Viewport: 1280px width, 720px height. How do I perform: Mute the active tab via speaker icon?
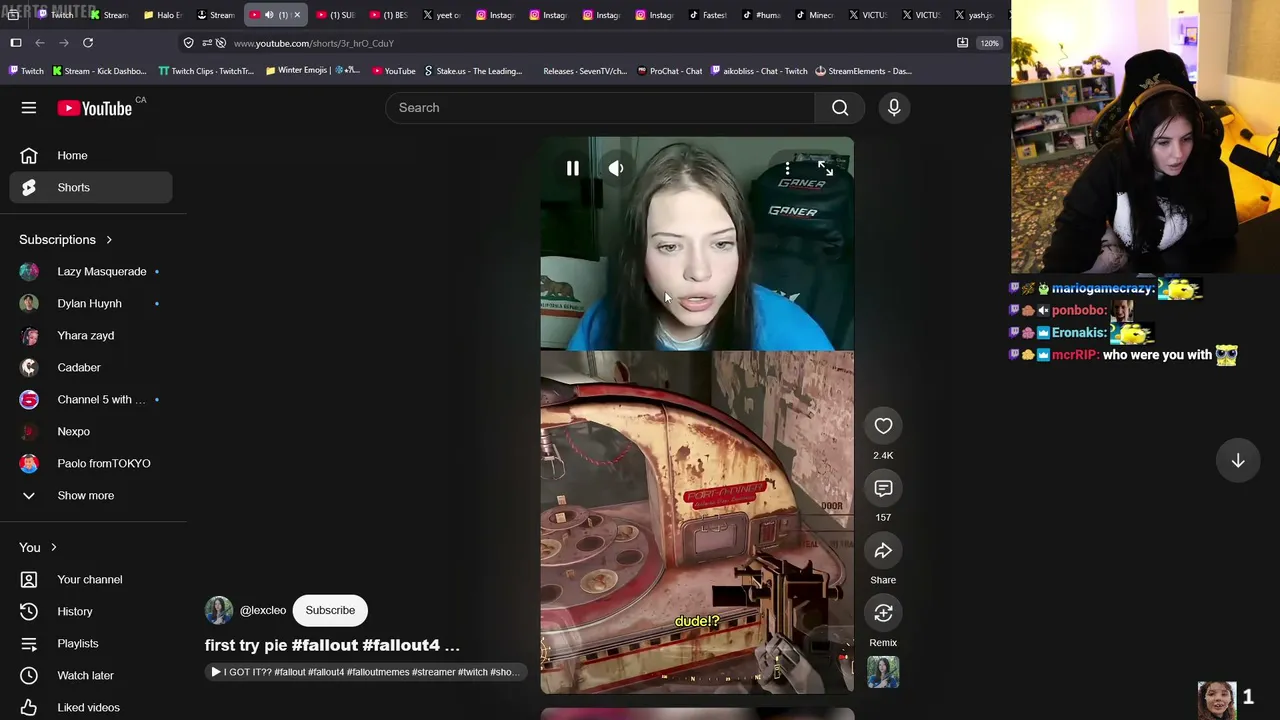coord(269,15)
